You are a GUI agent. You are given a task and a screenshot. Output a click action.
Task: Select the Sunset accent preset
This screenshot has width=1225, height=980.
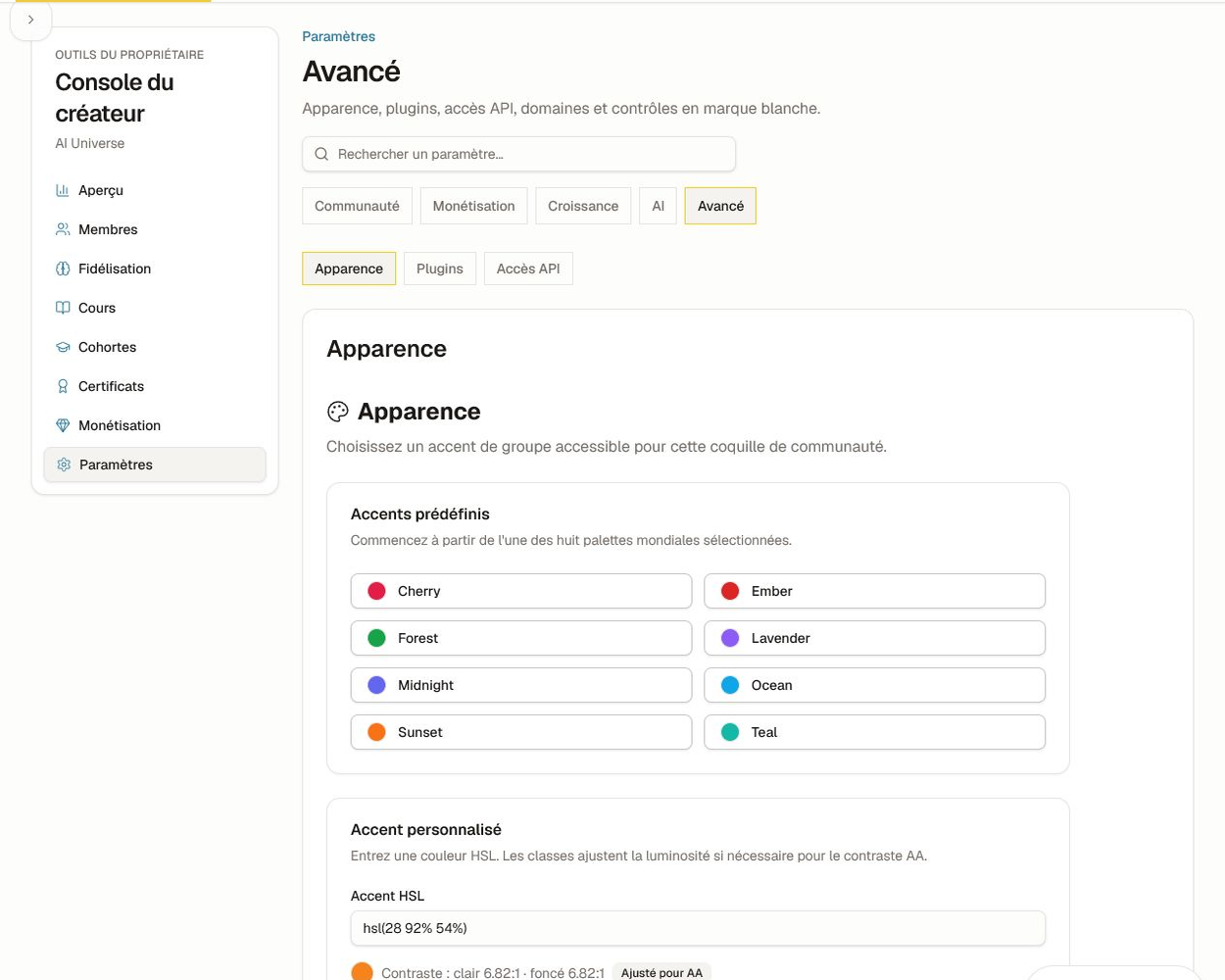[521, 732]
